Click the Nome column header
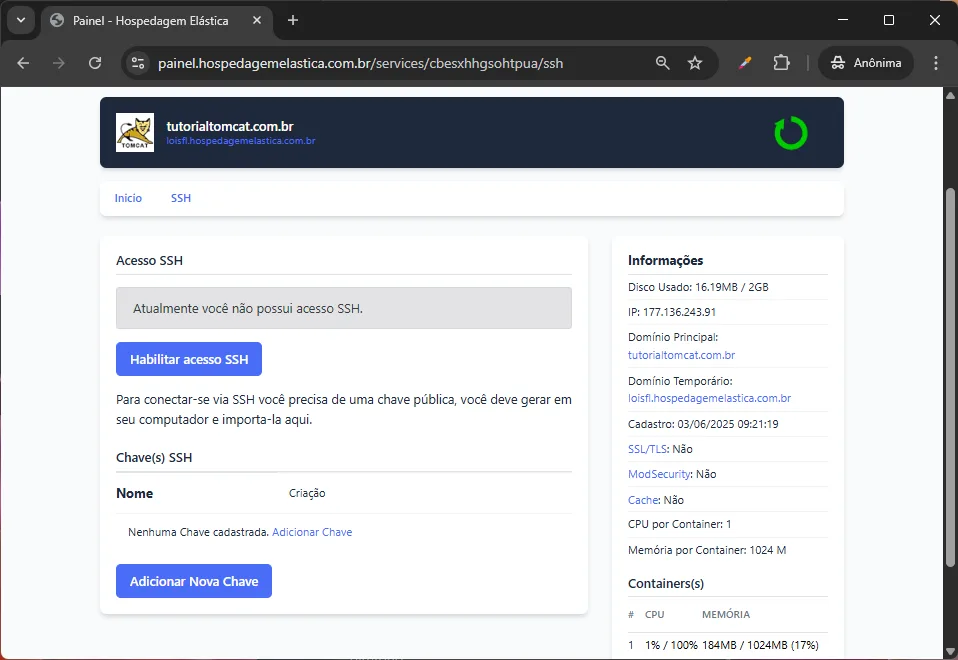Viewport: 958px width, 660px height. 134,493
